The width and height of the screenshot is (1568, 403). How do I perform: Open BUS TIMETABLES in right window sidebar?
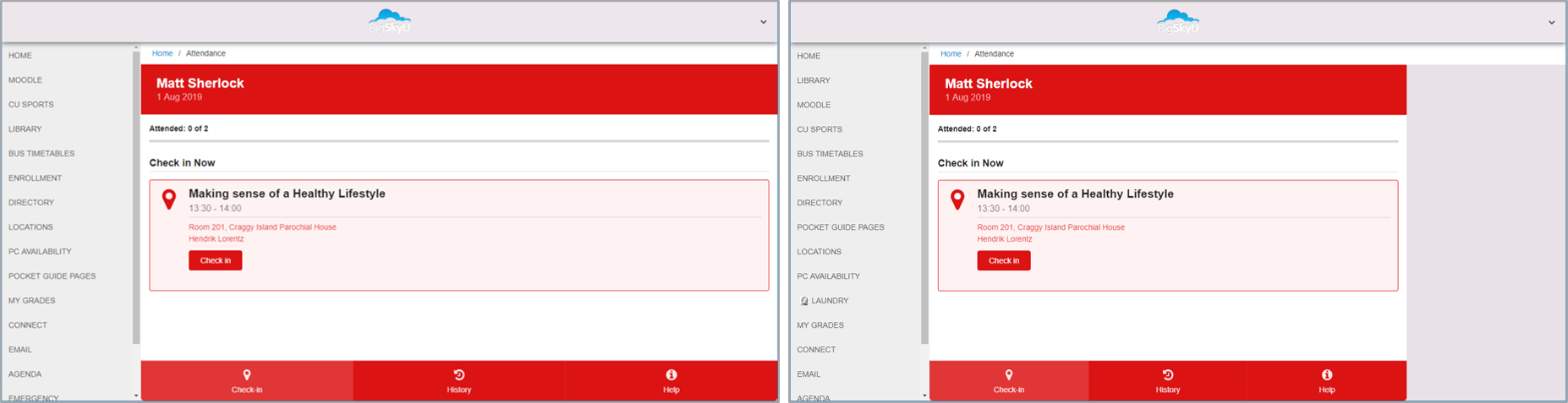click(x=830, y=154)
